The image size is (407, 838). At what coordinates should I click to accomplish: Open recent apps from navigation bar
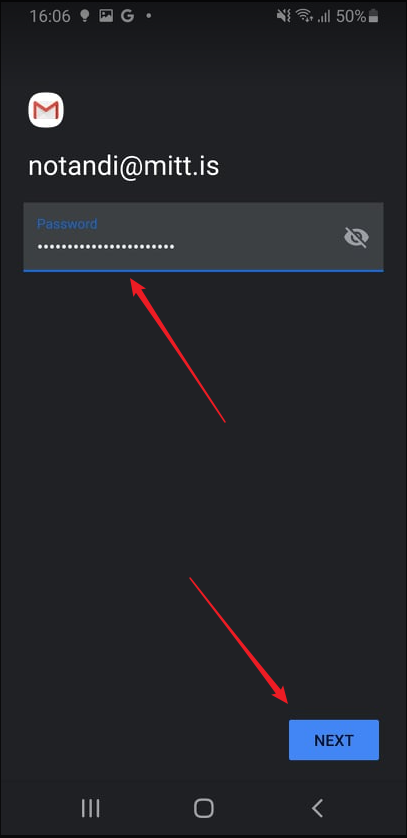tap(91, 808)
